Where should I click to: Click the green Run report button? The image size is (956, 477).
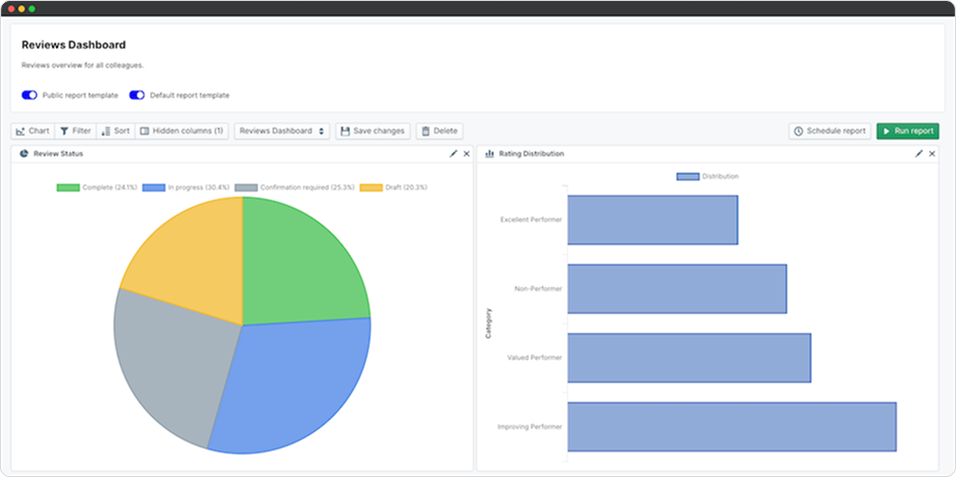(907, 131)
